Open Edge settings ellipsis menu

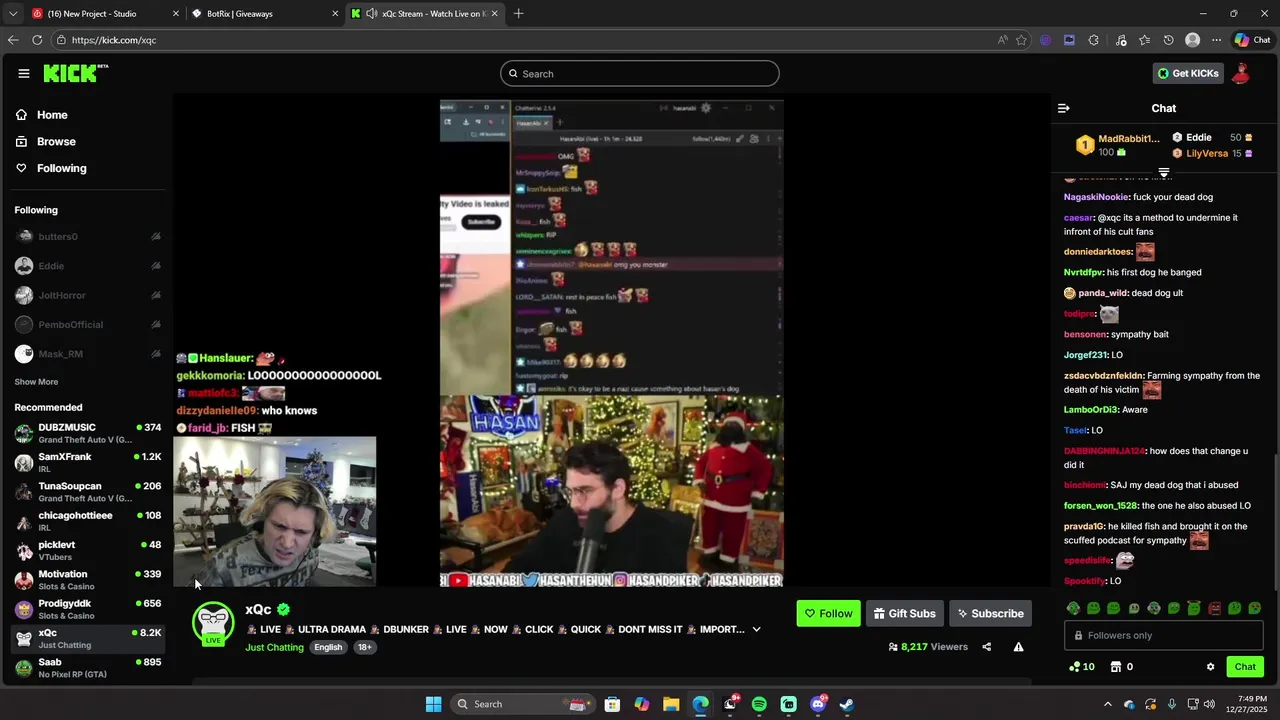[x=1216, y=40]
